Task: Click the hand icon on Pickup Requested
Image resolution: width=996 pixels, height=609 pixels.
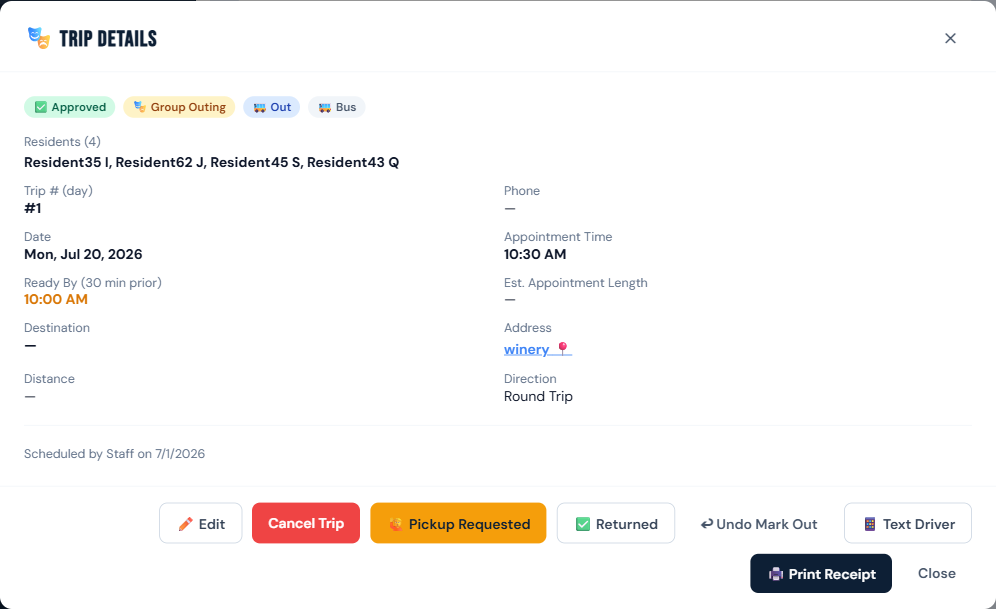Action: pyautogui.click(x=396, y=524)
